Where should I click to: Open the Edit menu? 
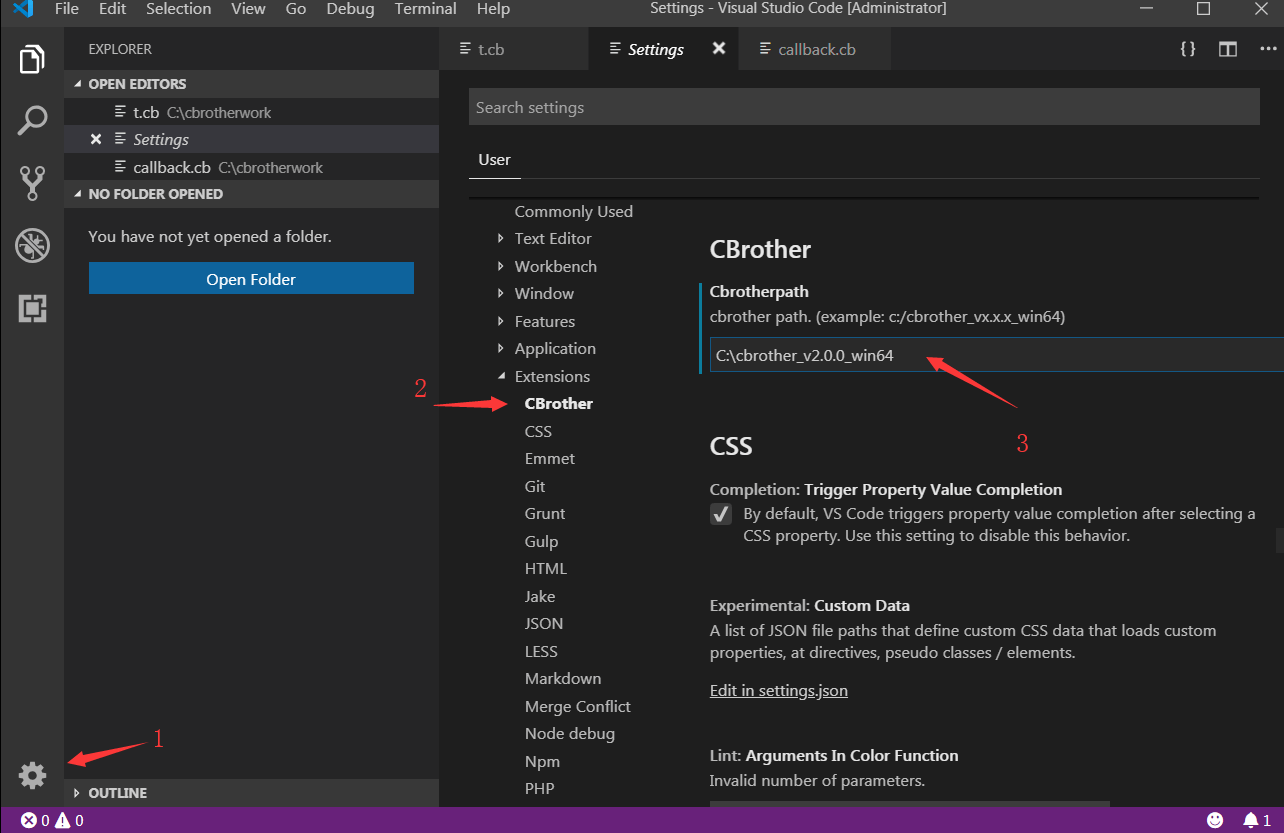pyautogui.click(x=112, y=9)
